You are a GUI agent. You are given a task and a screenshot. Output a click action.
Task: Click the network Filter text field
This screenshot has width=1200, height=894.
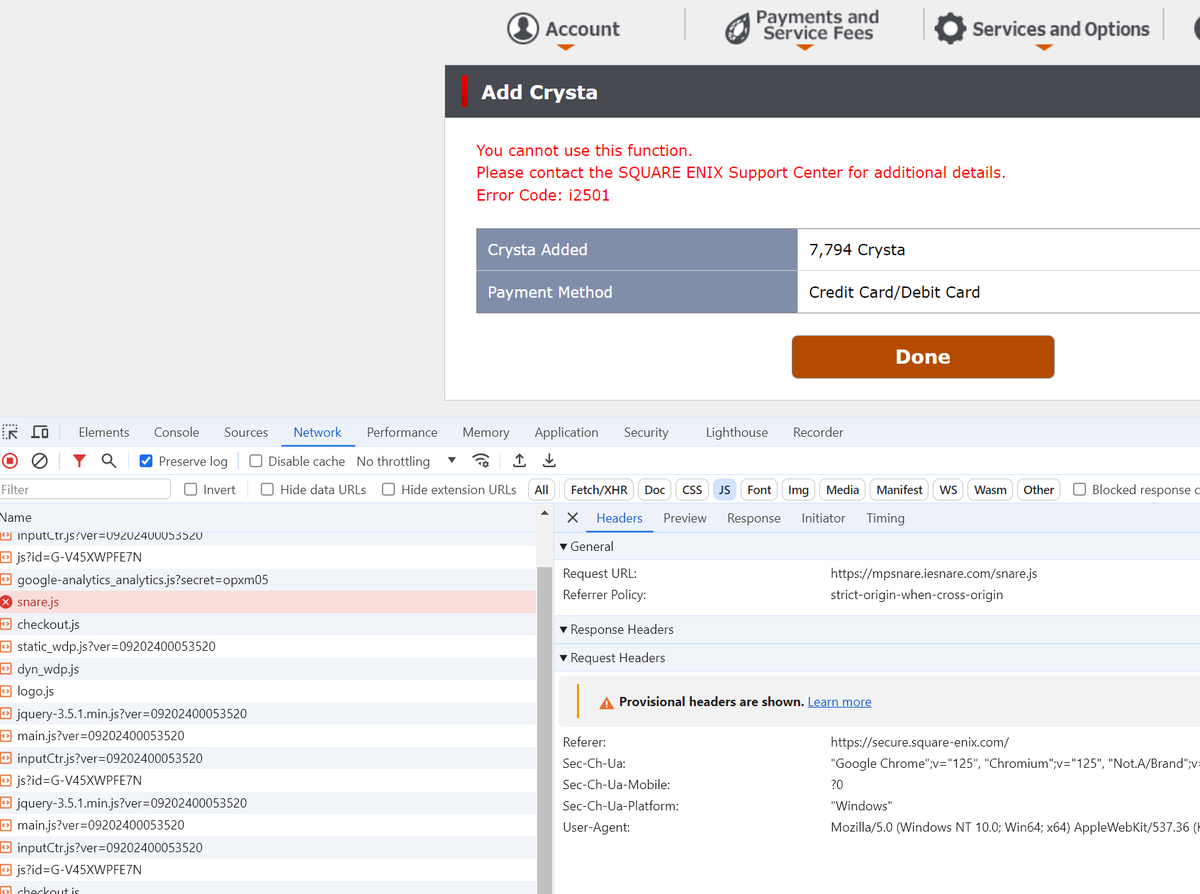pos(85,490)
